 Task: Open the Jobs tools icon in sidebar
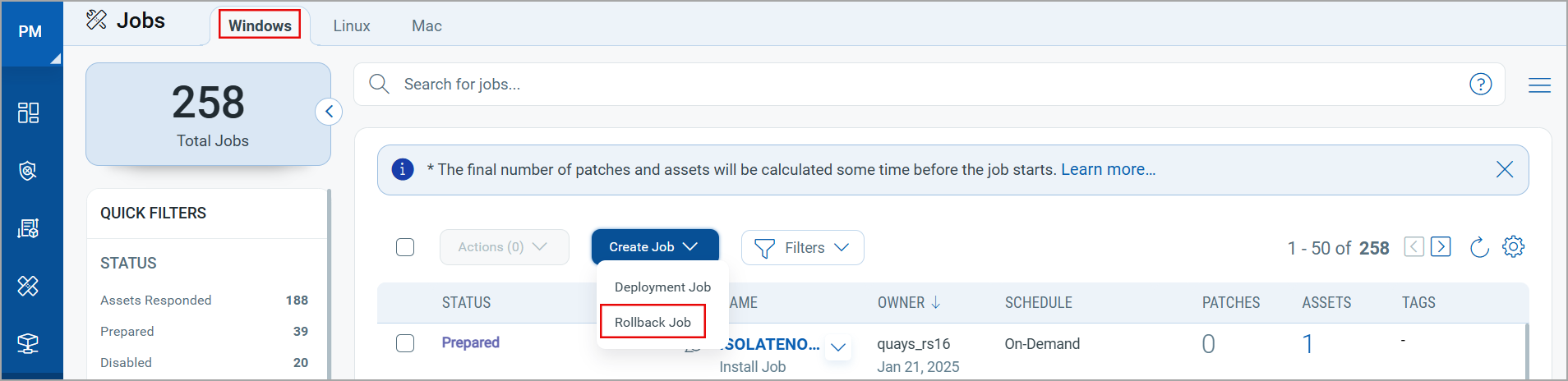click(x=29, y=286)
